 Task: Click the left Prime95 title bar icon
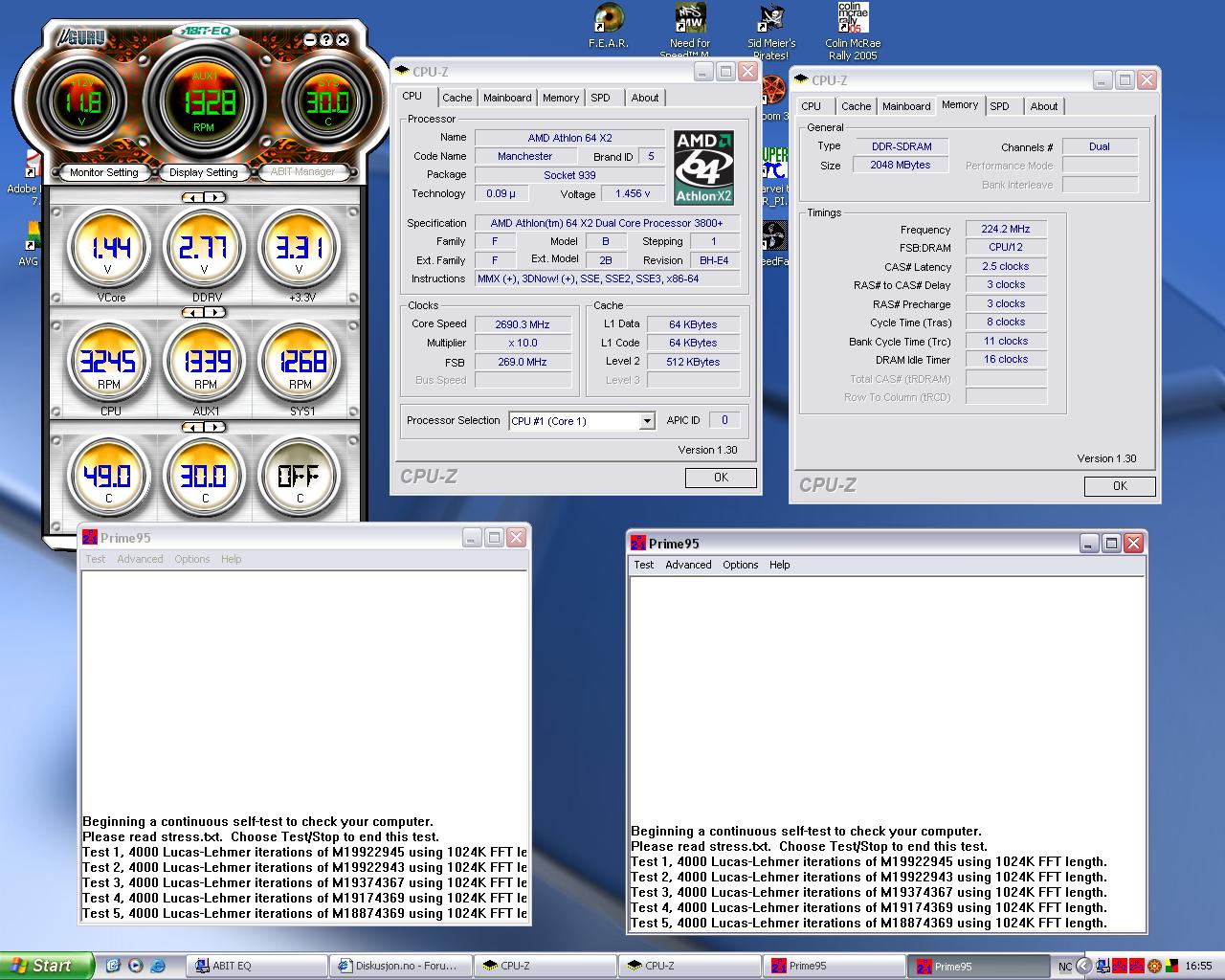pyautogui.click(x=90, y=538)
